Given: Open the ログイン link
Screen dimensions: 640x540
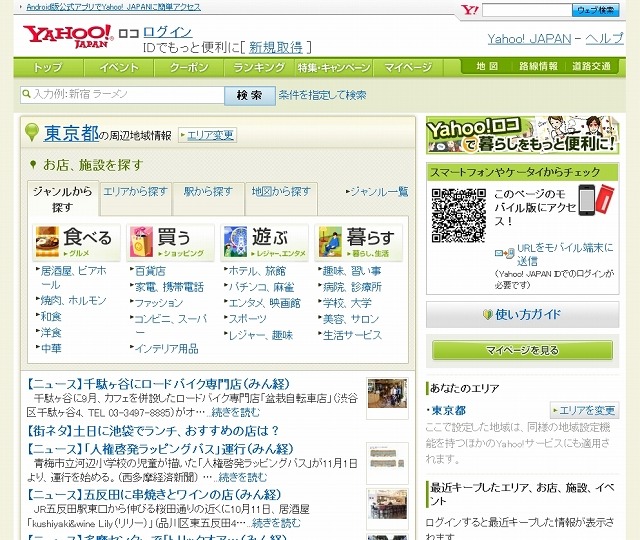Looking at the screenshot, I should pos(168,32).
